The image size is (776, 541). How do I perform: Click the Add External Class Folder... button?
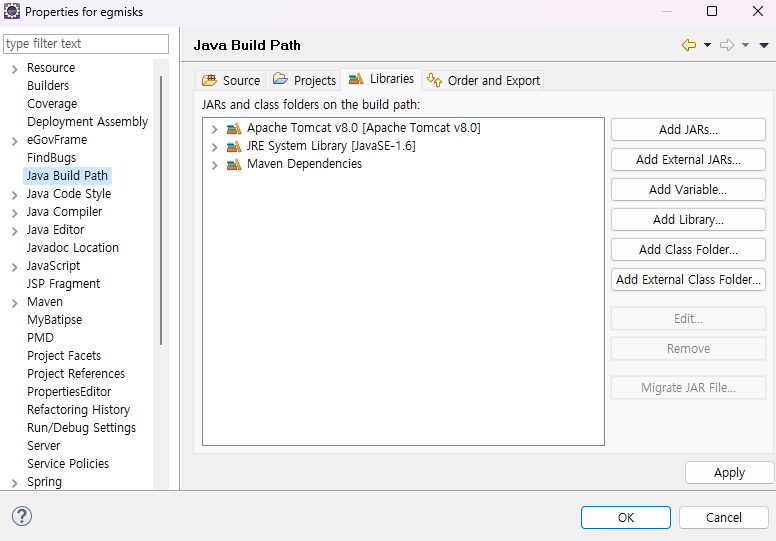click(x=688, y=279)
